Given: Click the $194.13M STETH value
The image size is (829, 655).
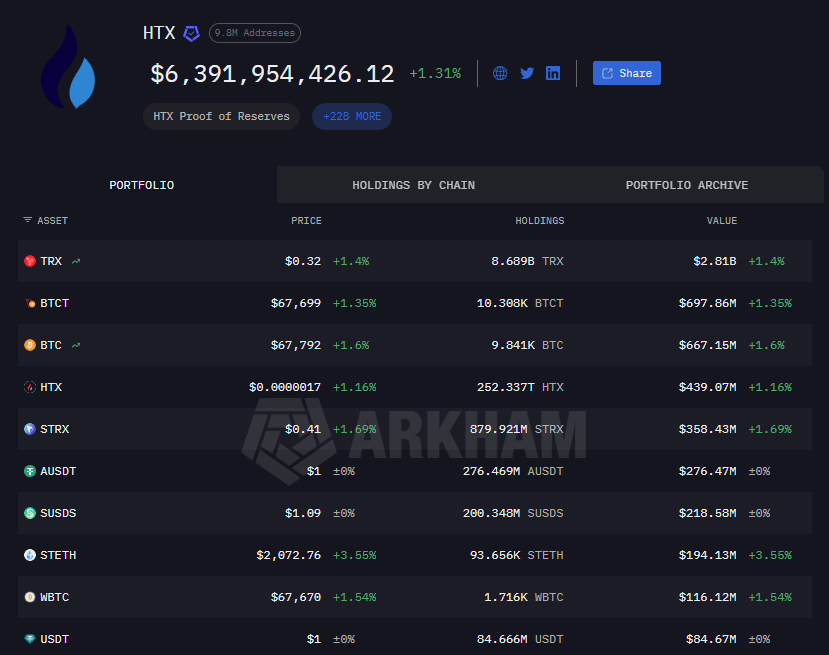Looking at the screenshot, I should [707, 555].
